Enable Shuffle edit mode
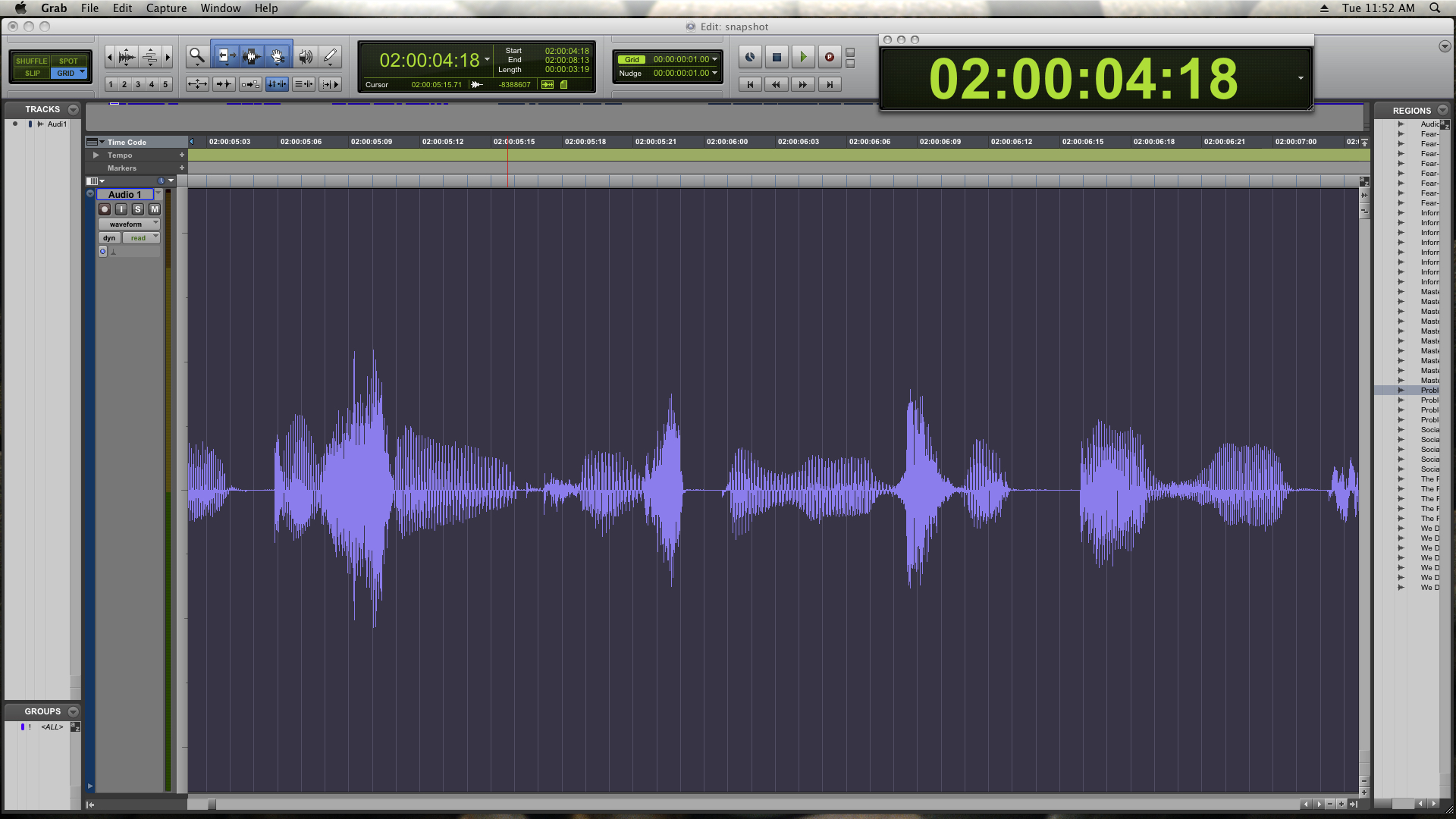Image resolution: width=1456 pixels, height=819 pixels. point(31,61)
